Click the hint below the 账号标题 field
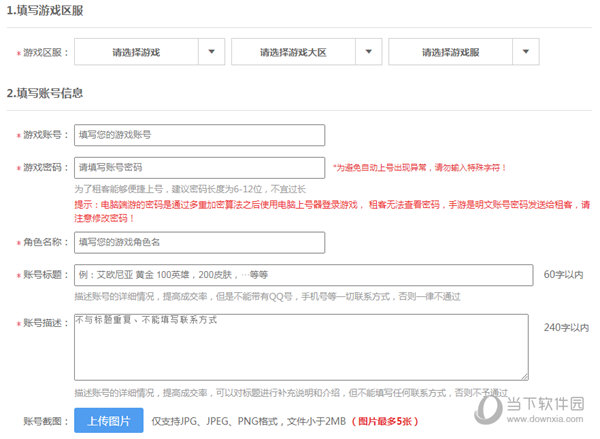This screenshot has height=439, width=600. [x=267, y=297]
